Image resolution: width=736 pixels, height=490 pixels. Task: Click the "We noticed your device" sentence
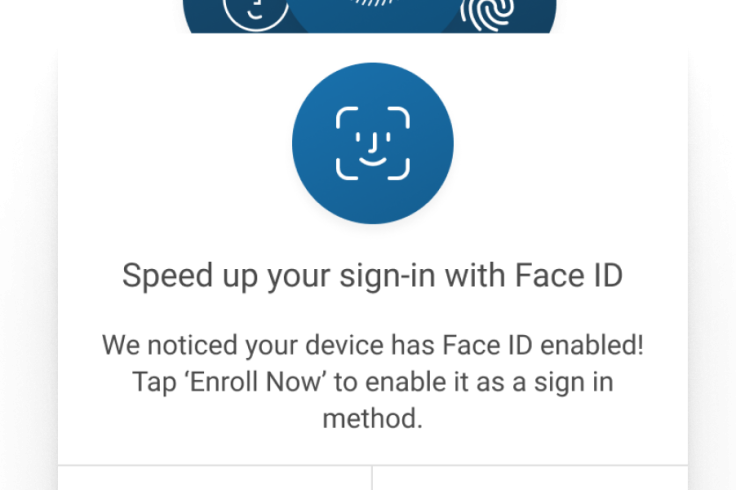click(x=373, y=345)
